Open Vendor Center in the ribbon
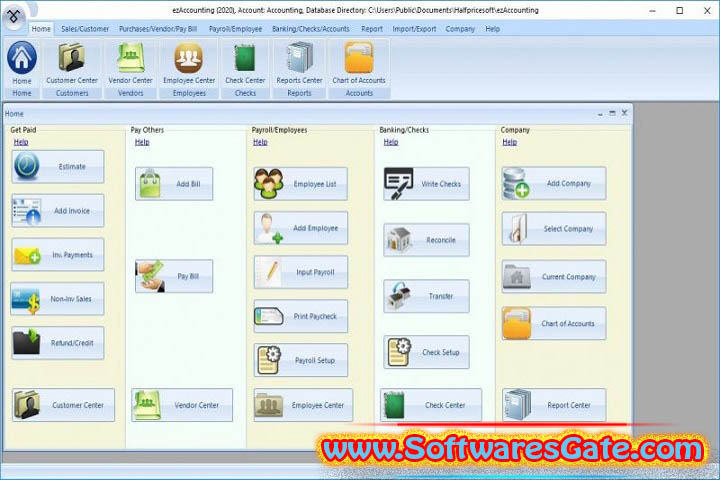The image size is (720, 480). coord(130,63)
